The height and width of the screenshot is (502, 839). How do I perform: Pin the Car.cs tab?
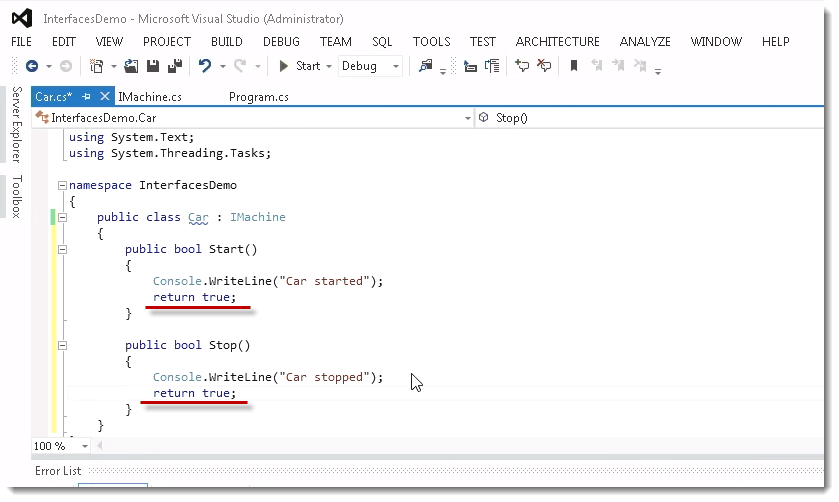point(86,97)
